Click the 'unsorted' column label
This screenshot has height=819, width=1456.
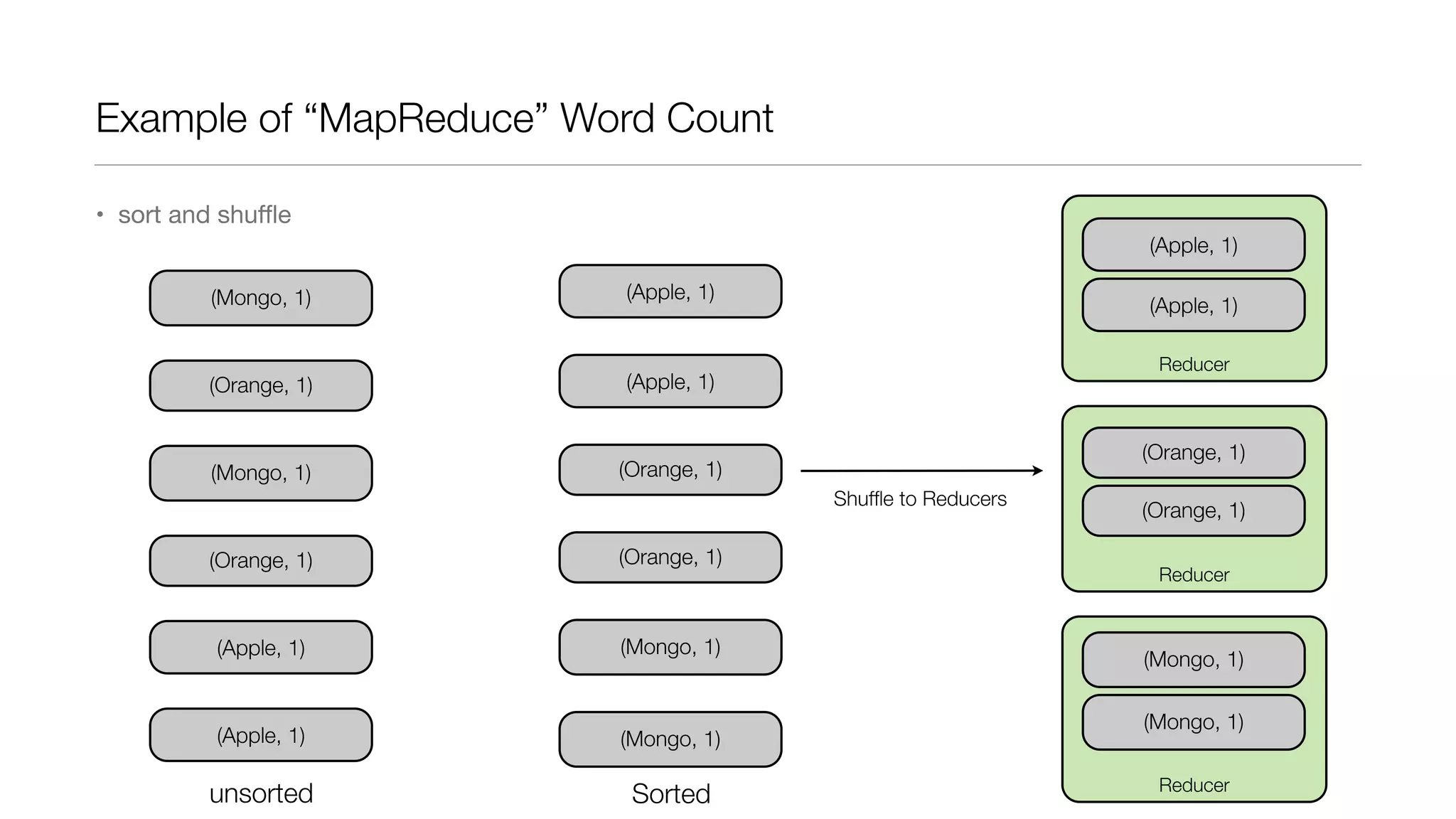[261, 793]
